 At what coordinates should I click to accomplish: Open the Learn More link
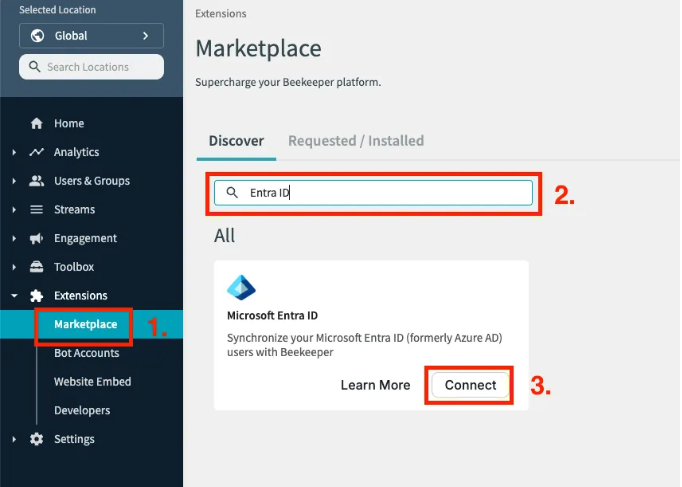pyautogui.click(x=375, y=385)
